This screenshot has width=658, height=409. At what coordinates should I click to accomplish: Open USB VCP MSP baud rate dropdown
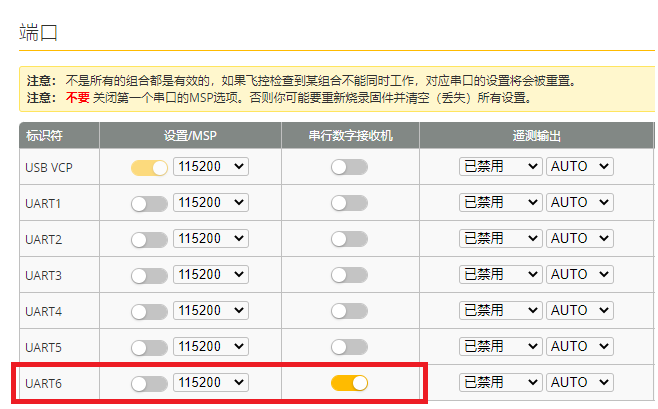point(210,167)
